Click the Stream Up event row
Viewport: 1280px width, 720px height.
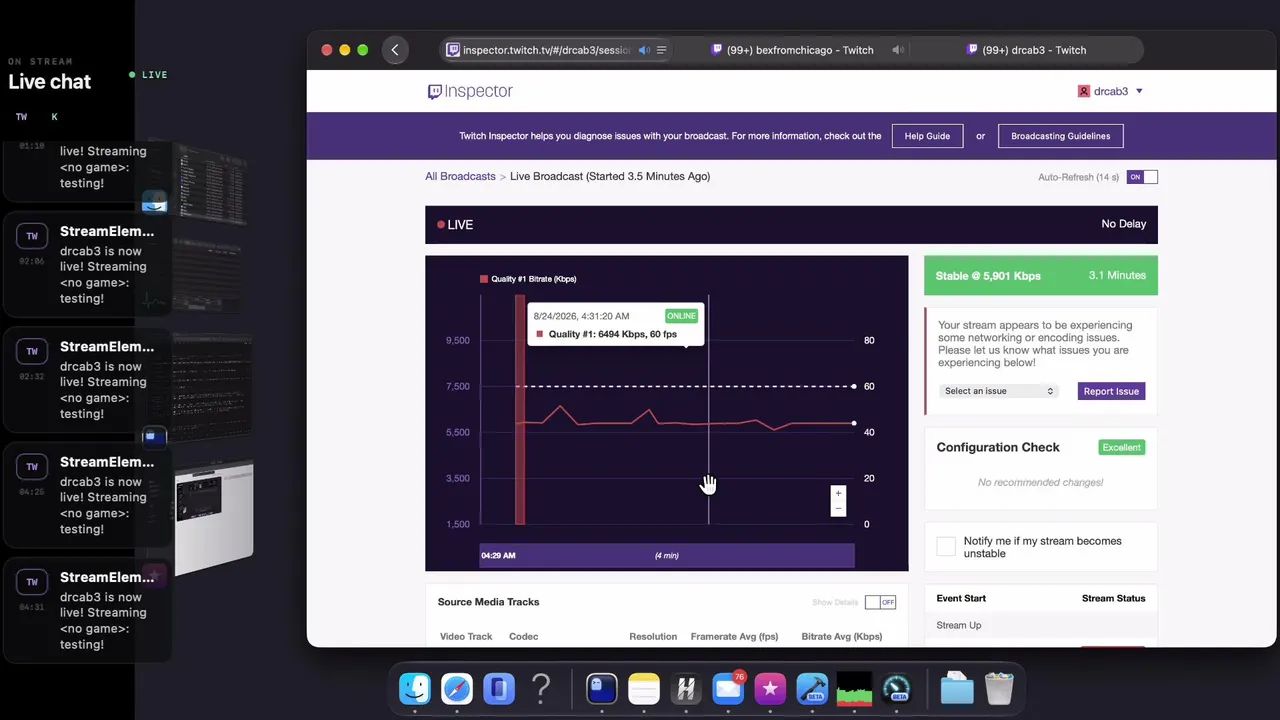click(x=1041, y=625)
